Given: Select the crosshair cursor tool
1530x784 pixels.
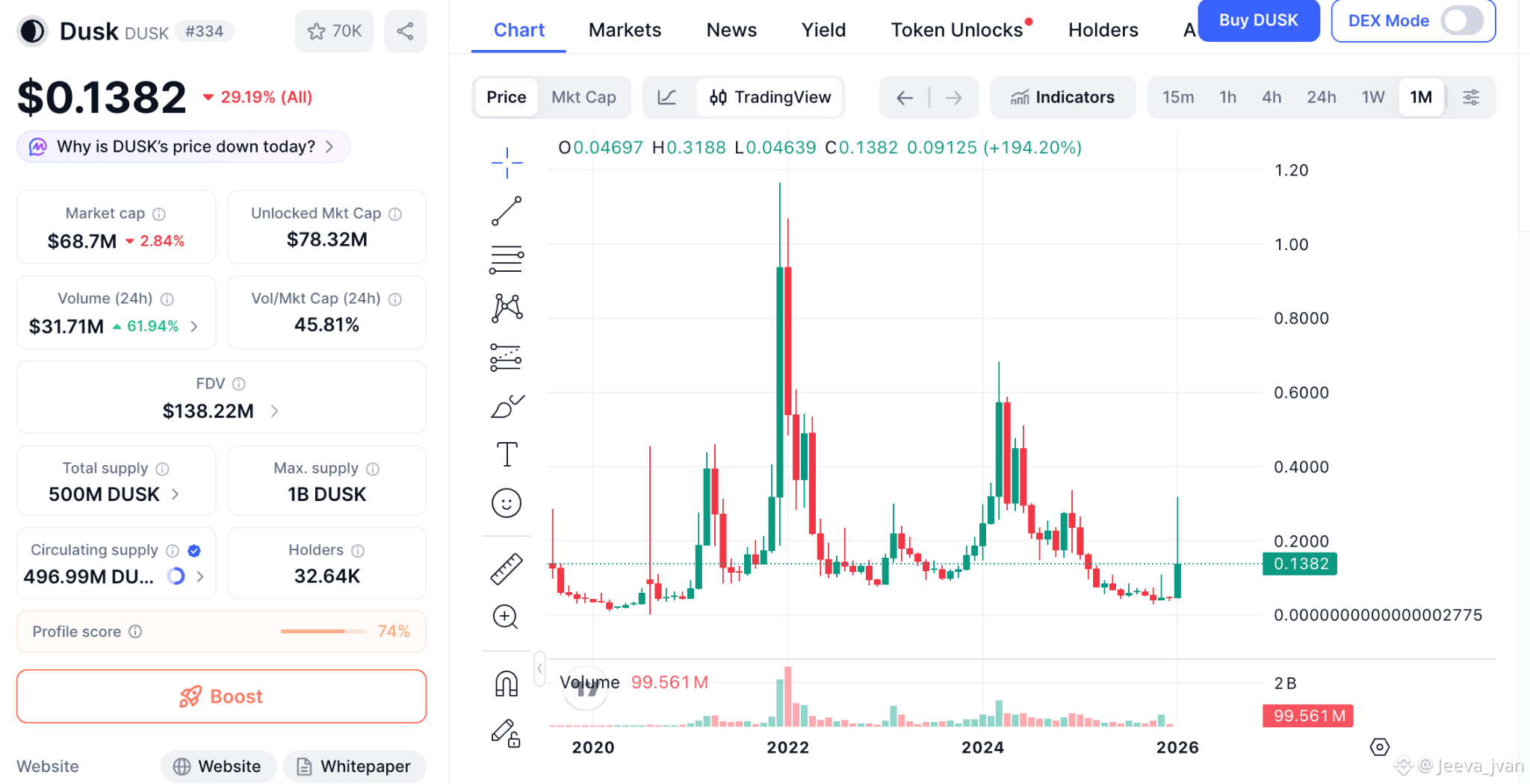Looking at the screenshot, I should [x=507, y=163].
